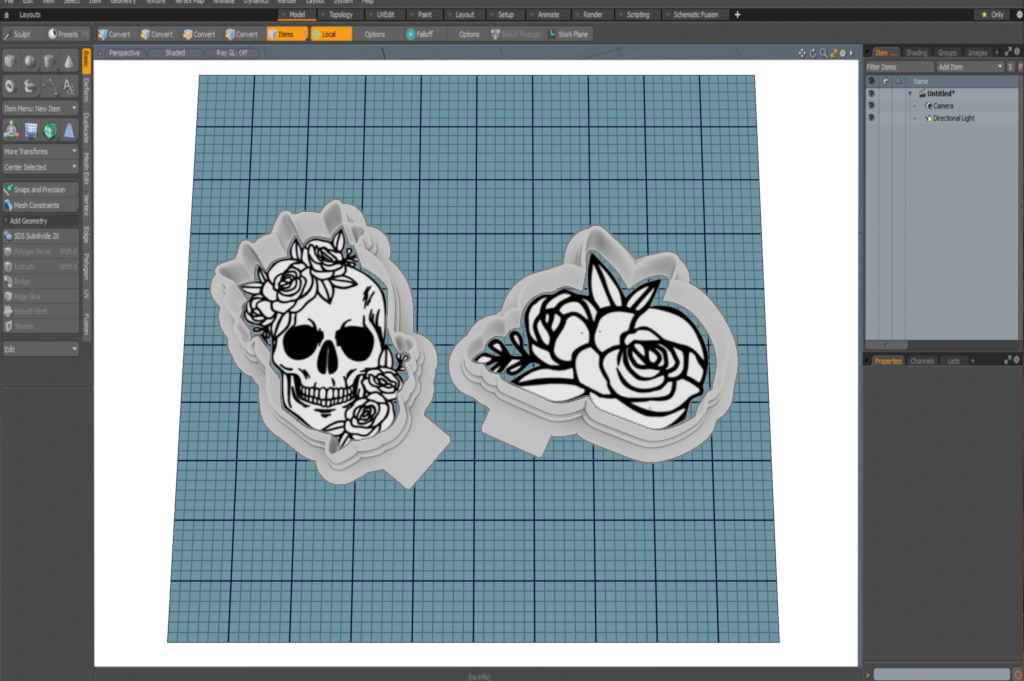Switch to the Topology layout tab
The width and height of the screenshot is (1024, 681).
click(340, 15)
